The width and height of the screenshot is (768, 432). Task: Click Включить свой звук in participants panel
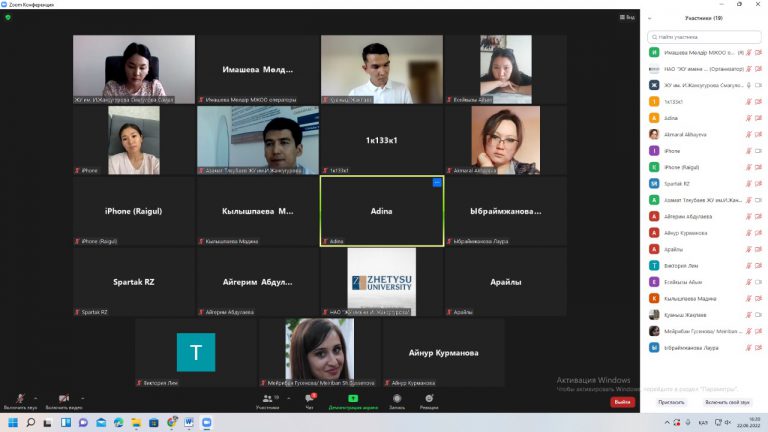click(x=727, y=402)
